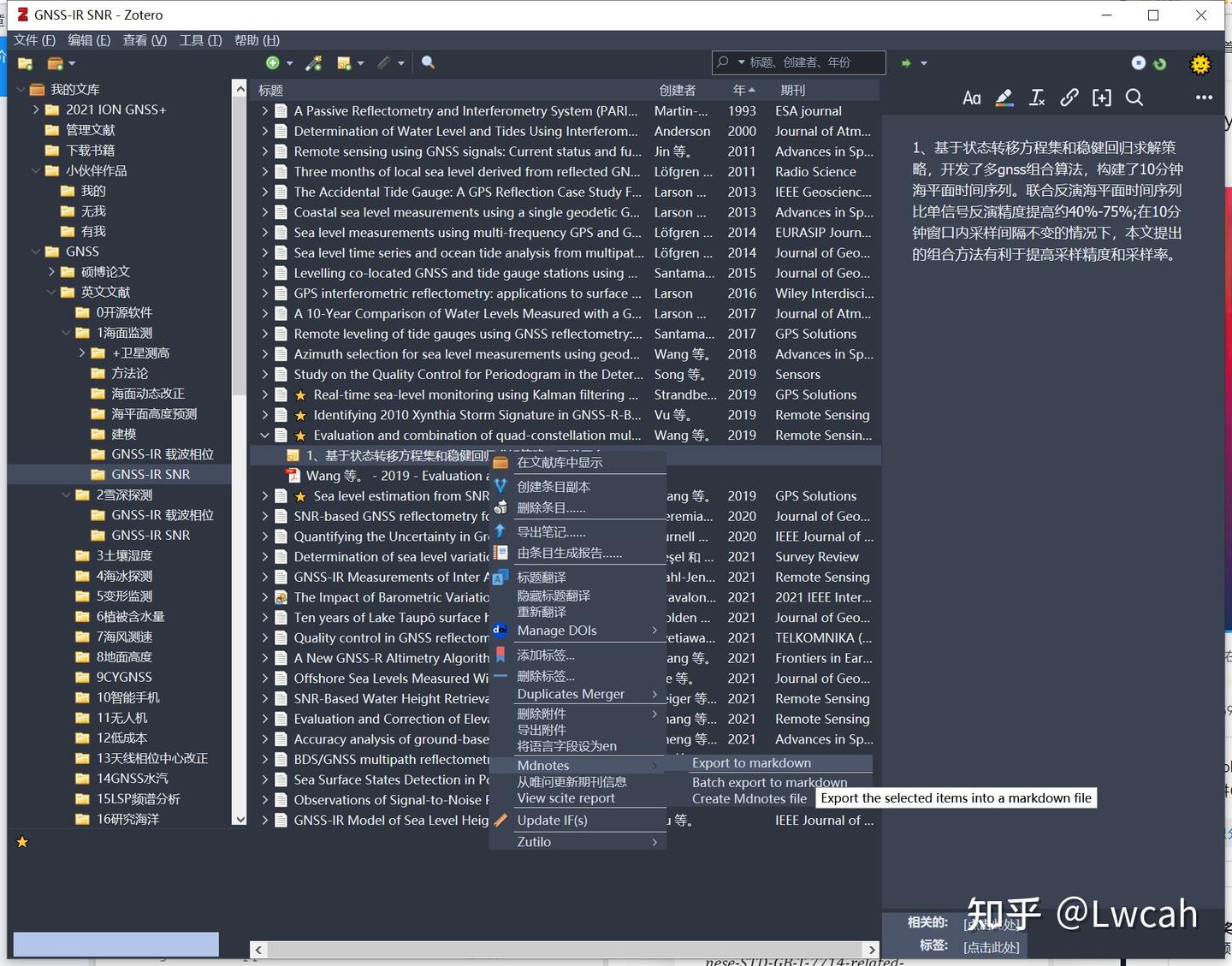Expand the 2021 ION GNSS+ collection
The height and width of the screenshot is (966, 1232).
click(36, 110)
